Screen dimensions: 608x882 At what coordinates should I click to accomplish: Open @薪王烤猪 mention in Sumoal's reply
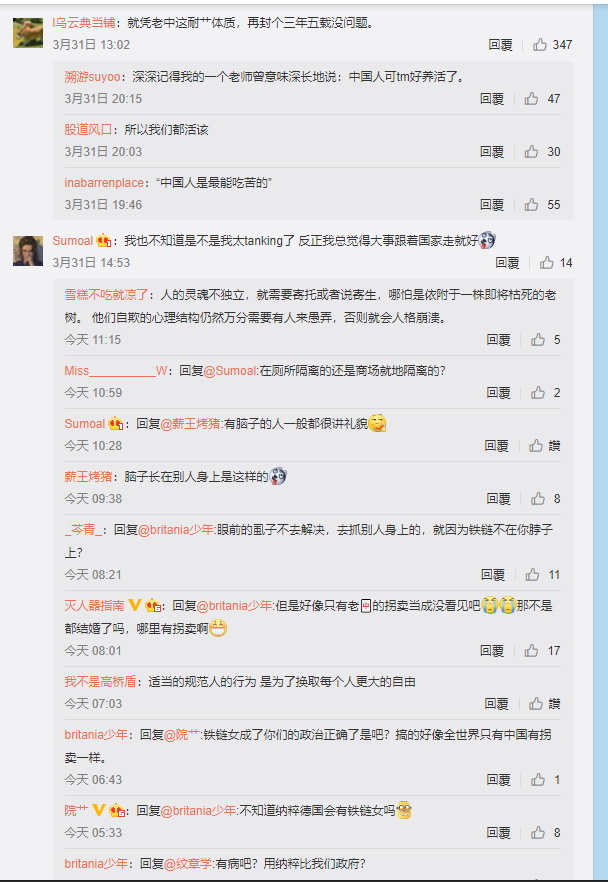click(191, 424)
